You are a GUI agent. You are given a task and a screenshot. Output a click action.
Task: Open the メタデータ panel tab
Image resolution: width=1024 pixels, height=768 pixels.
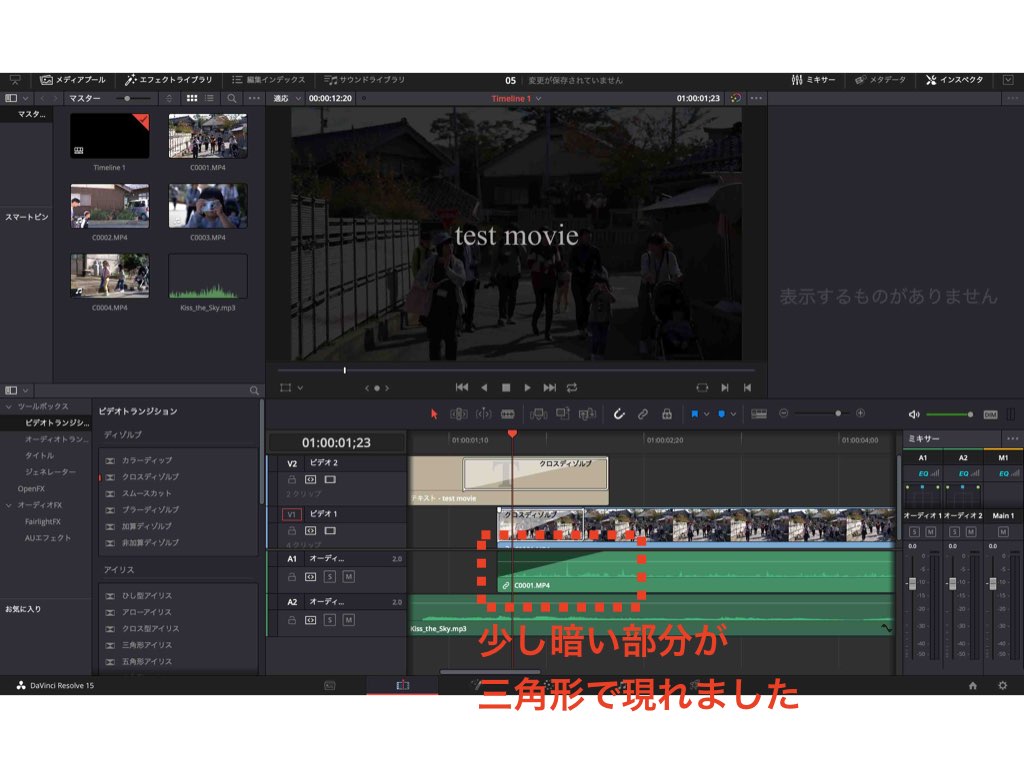pos(880,80)
